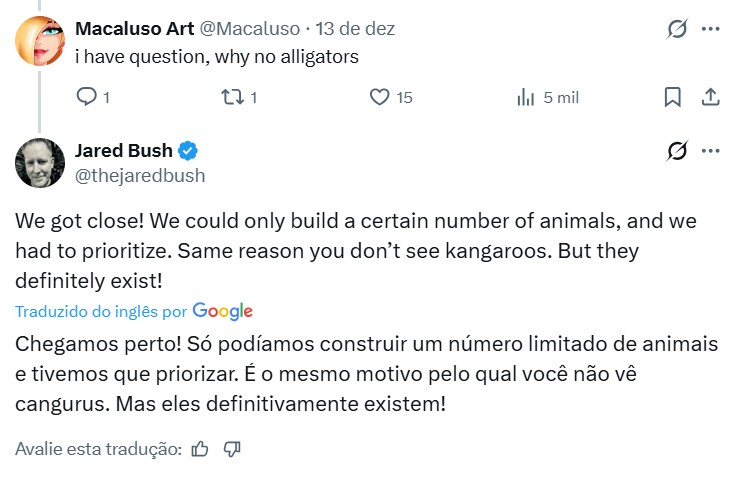Click Jared Bush's verified badge
This screenshot has width=733, height=477.
click(x=188, y=151)
